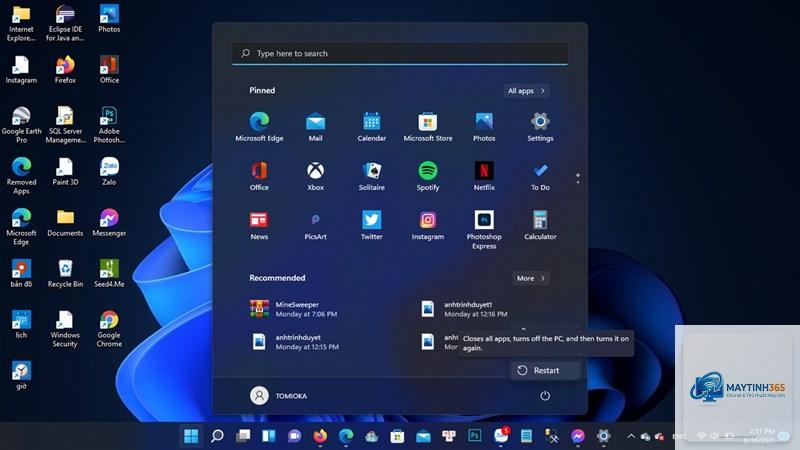Launch Photoshop Express pinned app
Viewport: 800px width, 450px height.
tap(484, 230)
